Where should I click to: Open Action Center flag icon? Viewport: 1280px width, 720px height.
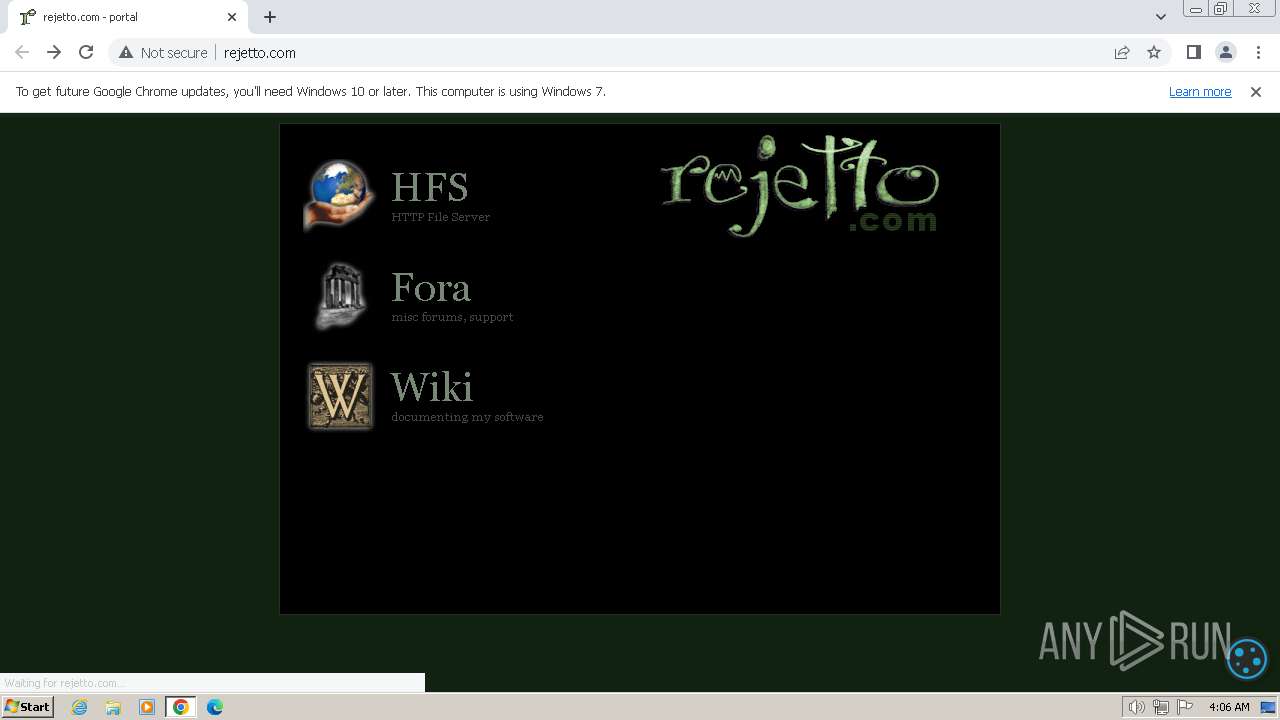pyautogui.click(x=1185, y=707)
